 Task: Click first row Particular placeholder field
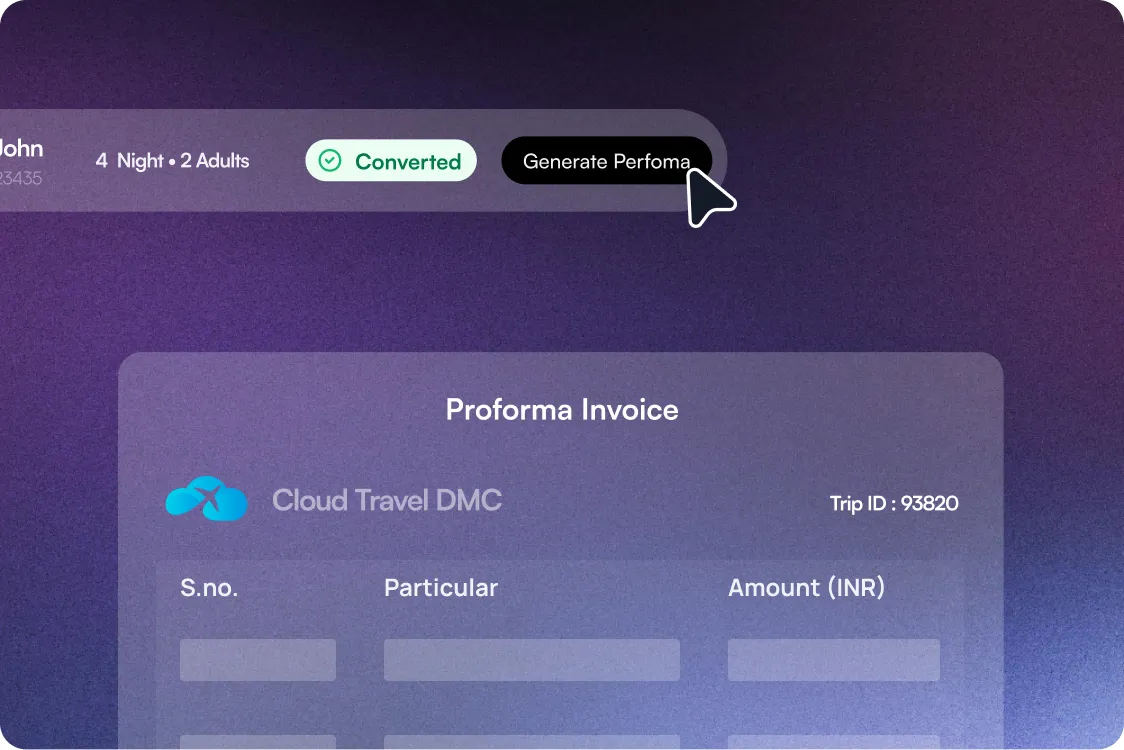point(532,660)
